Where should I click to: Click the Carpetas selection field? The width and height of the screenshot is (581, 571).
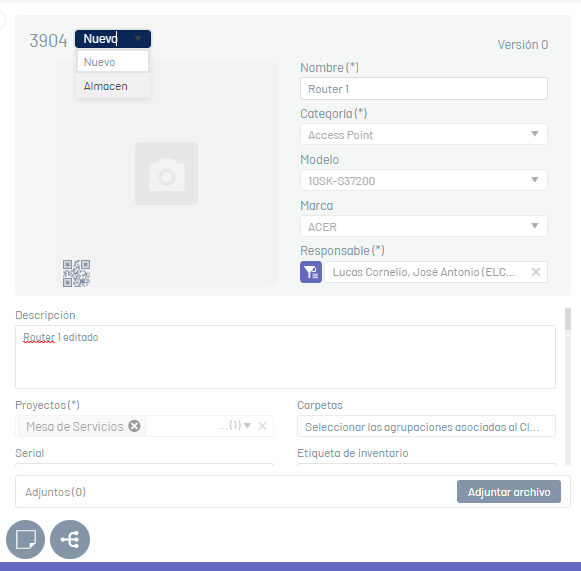[x=426, y=426]
